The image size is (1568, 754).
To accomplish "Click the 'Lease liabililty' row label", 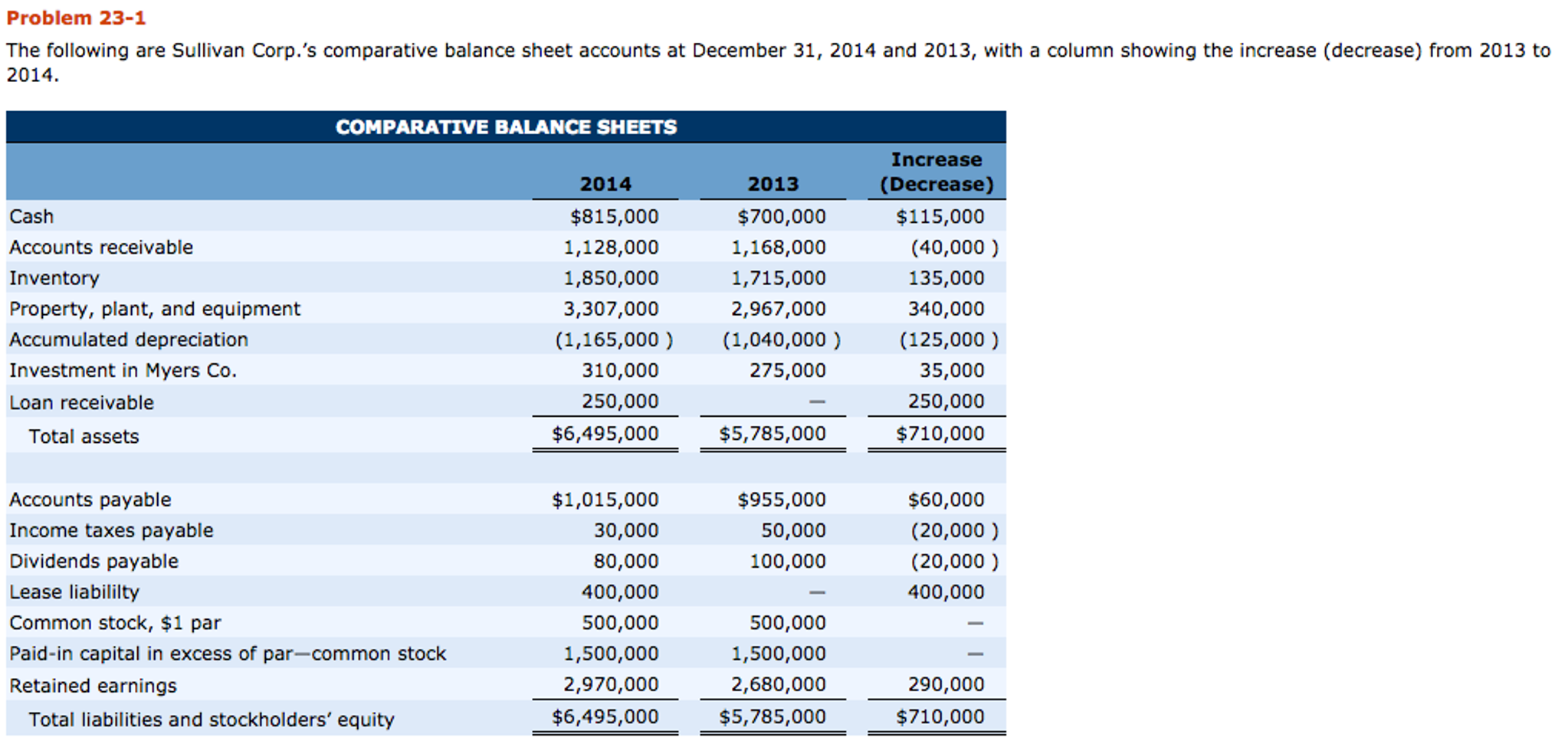I will pyautogui.click(x=74, y=592).
